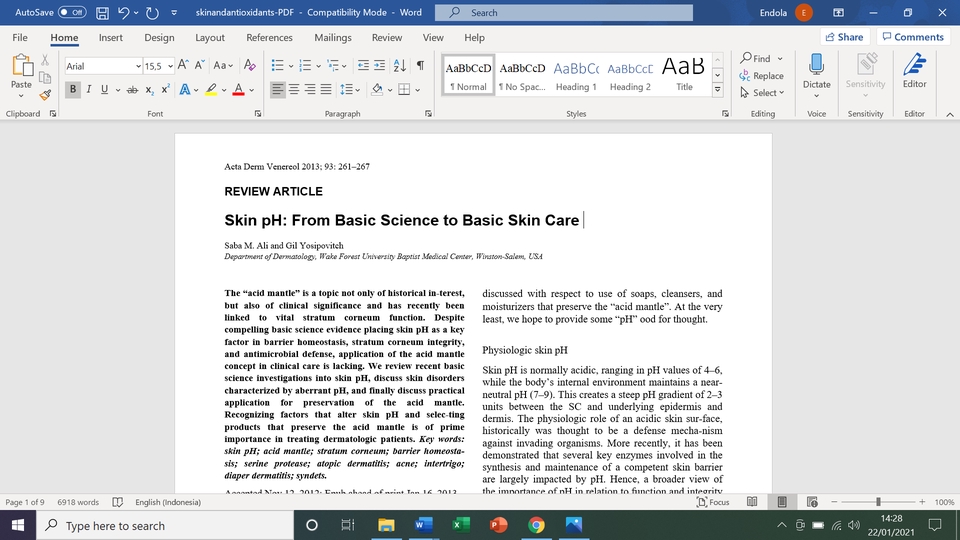Toggle Print Layout view
The image size is (960, 540).
(782, 501)
